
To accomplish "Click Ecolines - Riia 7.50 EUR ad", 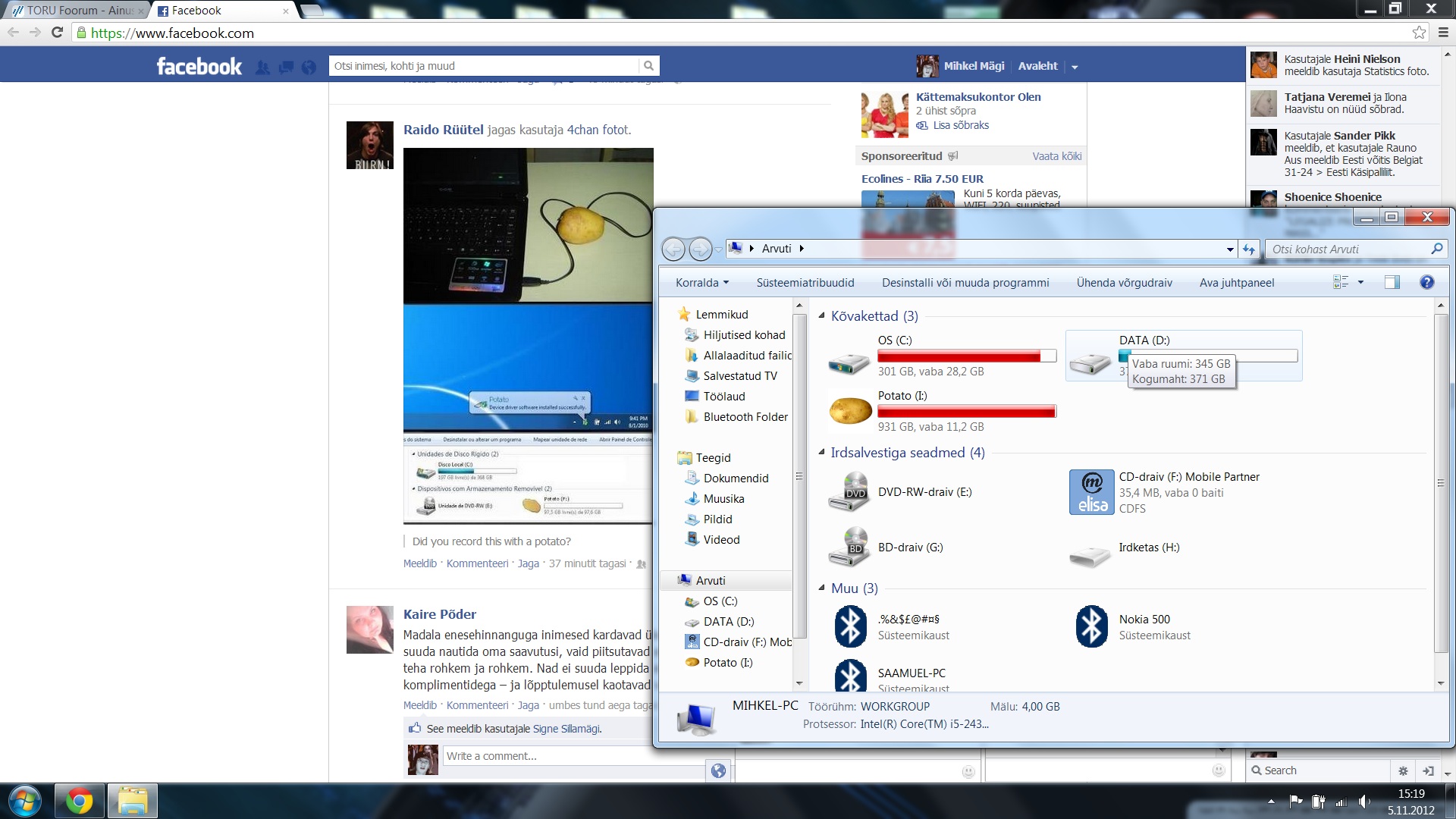I will click(x=922, y=179).
